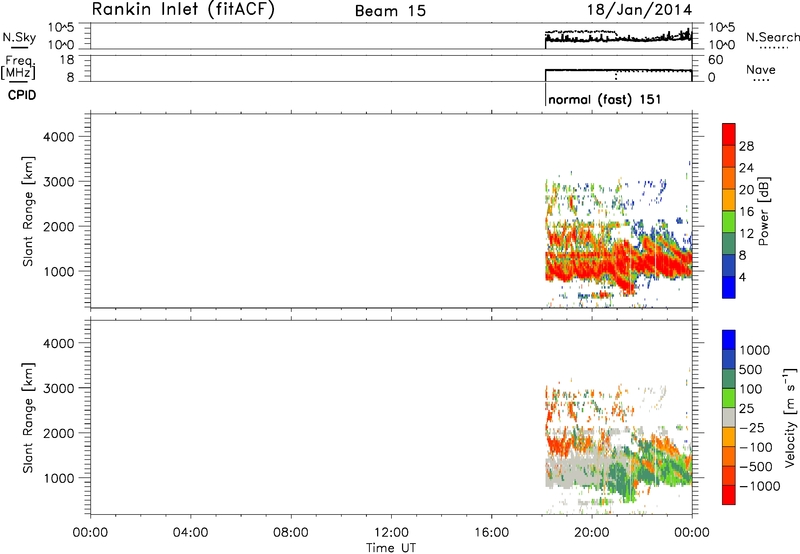Click the '12:00' time axis label

pyautogui.click(x=391, y=533)
